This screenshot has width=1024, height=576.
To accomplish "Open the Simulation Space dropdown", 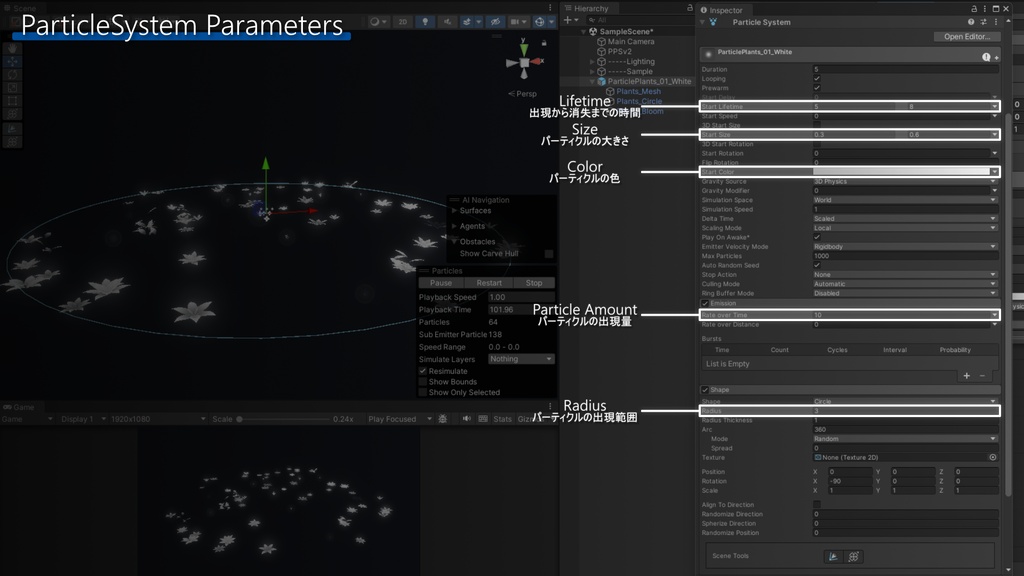I will [905, 200].
